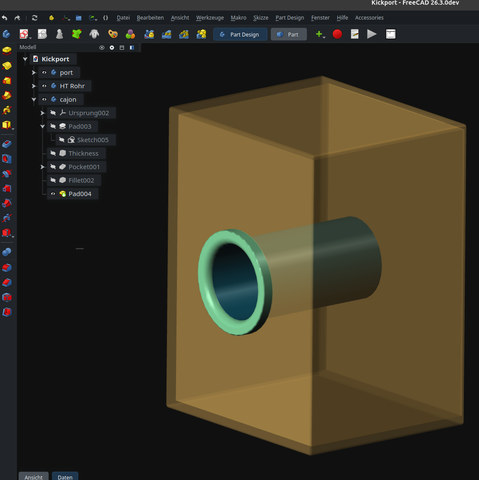Show the hidden Pad003 feature
Screen dimensions: 479x480
pyautogui.click(x=53, y=126)
